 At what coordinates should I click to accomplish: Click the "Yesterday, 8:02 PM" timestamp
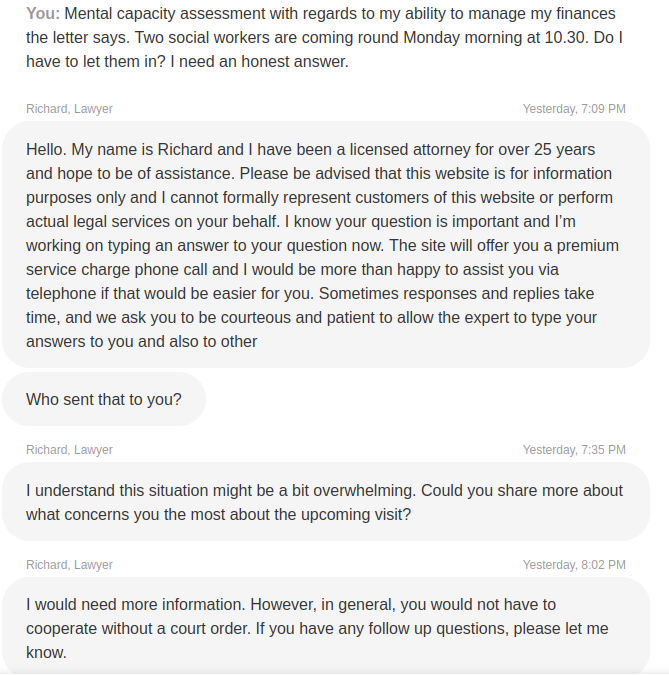pos(574,565)
